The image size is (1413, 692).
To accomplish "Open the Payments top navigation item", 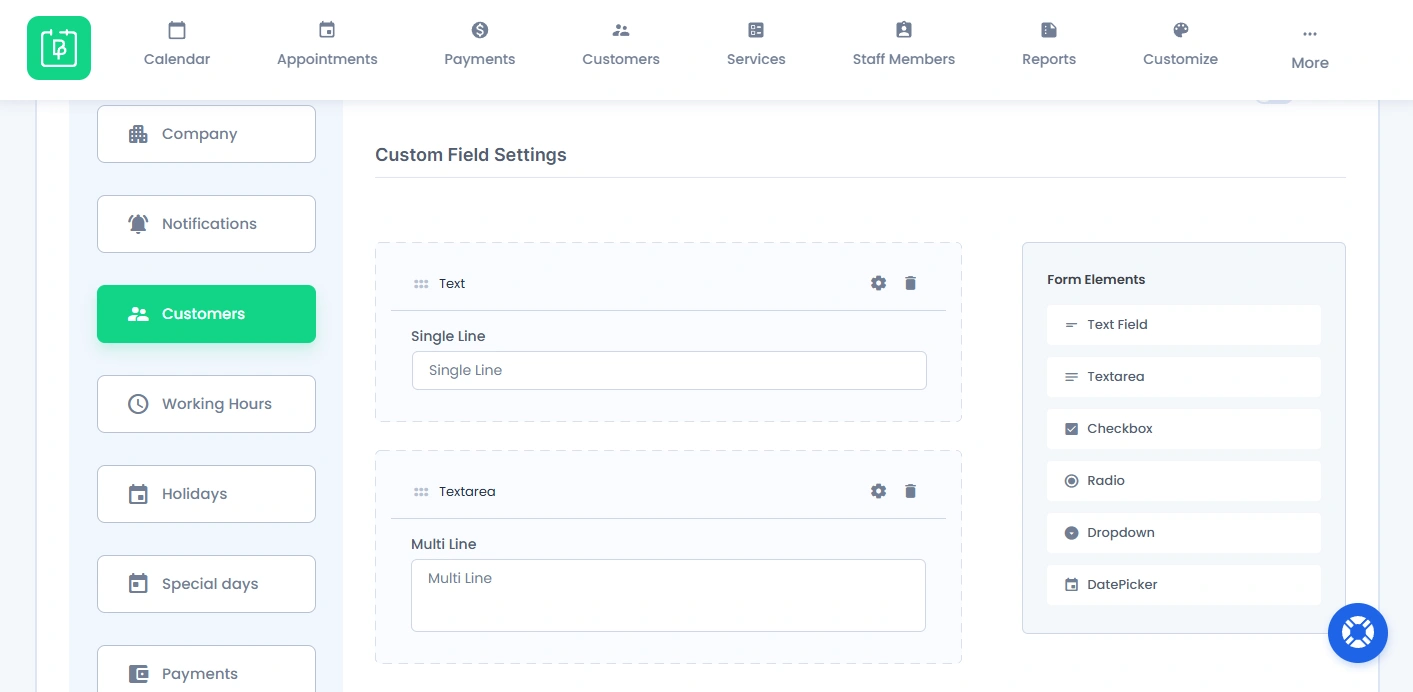I will tap(480, 46).
